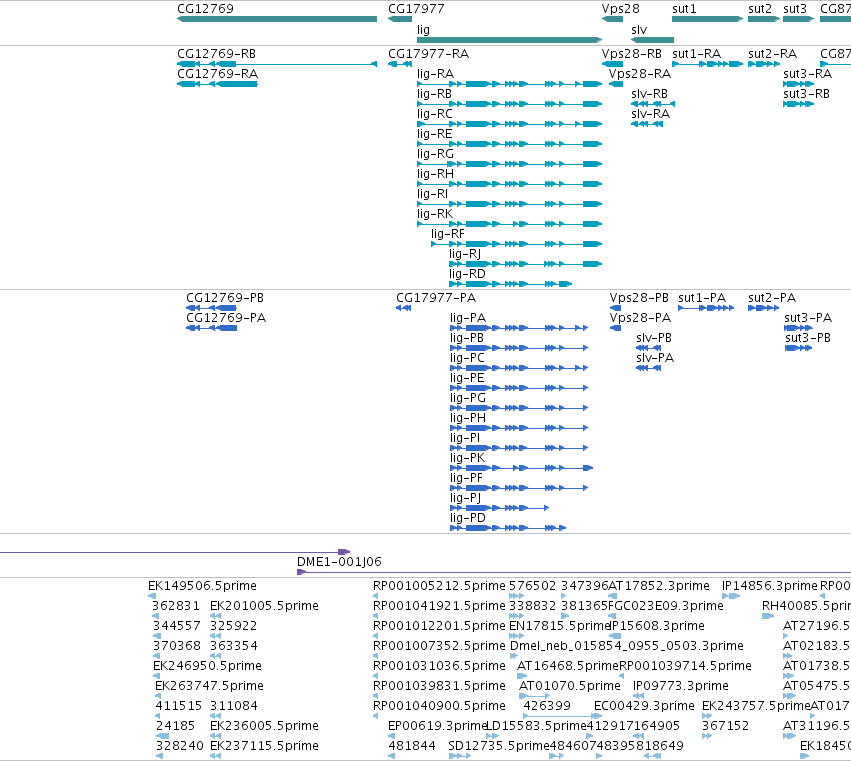Click EST Dmel_neb_015854_0955_0503.3prime
This screenshot has width=851, height=761.
coord(515,656)
